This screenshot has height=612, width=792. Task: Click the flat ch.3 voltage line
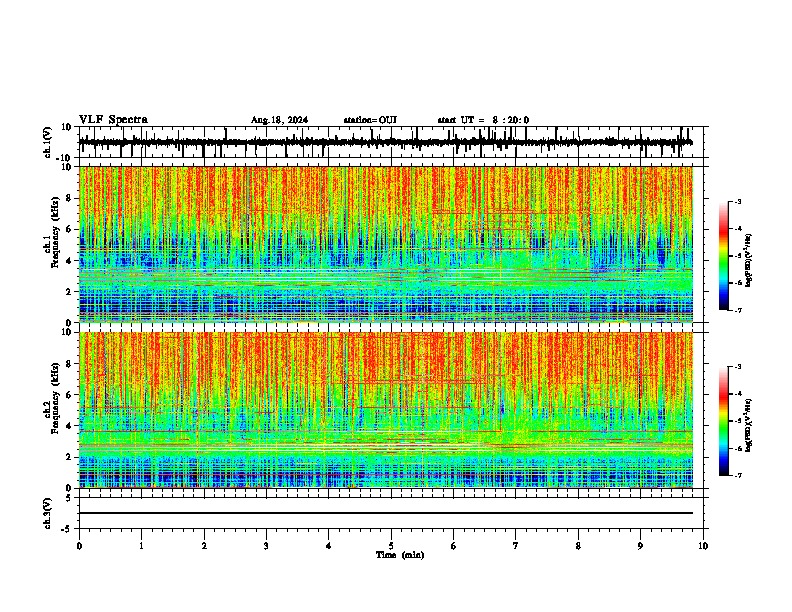pyautogui.click(x=386, y=513)
